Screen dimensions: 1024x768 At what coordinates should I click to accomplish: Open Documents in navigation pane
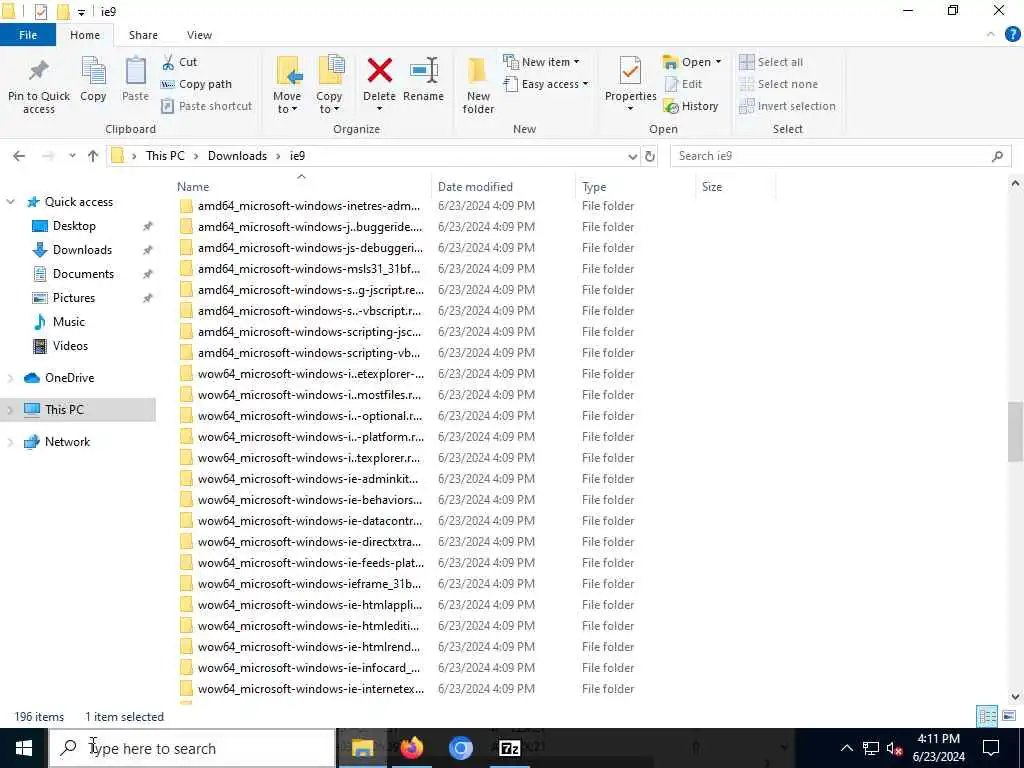[83, 274]
